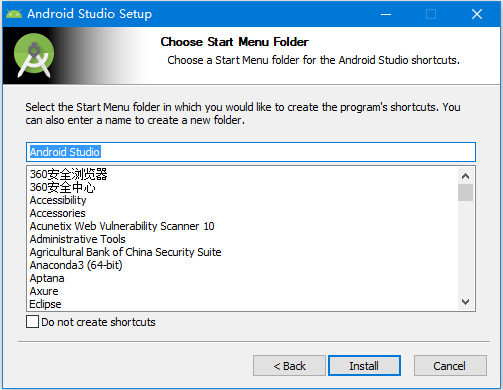503x390 pixels.
Task: Close the setup window with X
Action: pos(477,14)
